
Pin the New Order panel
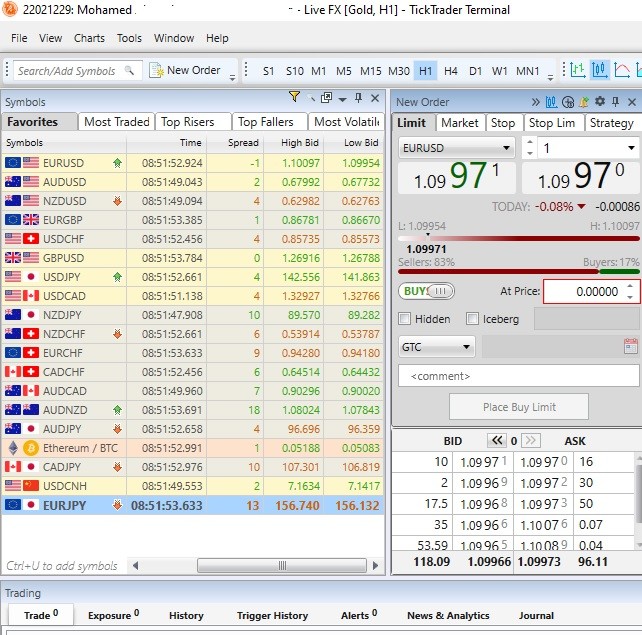[615, 102]
